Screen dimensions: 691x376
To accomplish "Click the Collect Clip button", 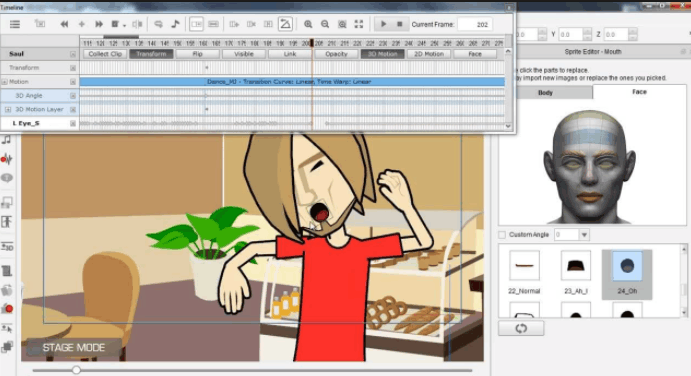I will point(105,54).
